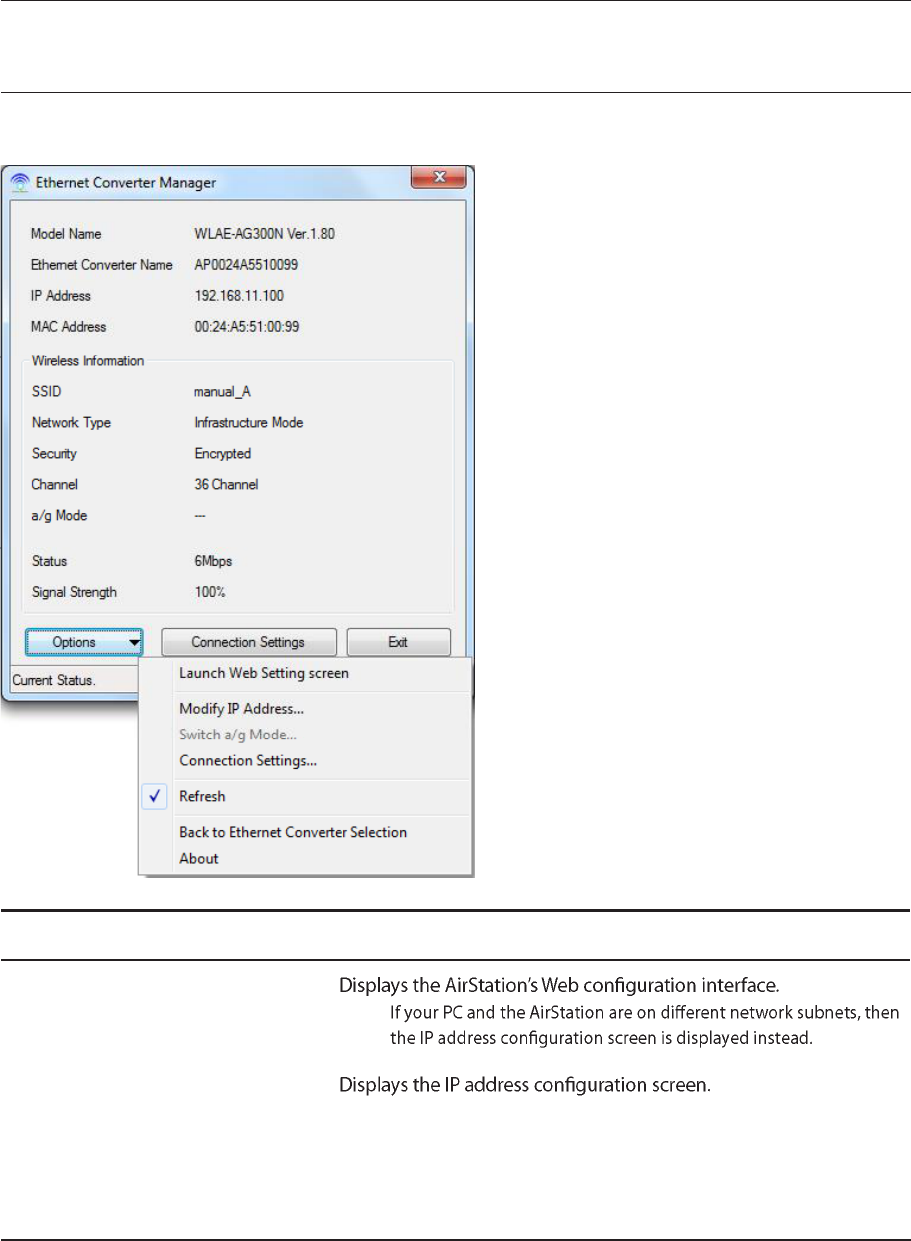The height and width of the screenshot is (1241, 911).
Task: Toggle the checked Refresh menu item
Action: [305, 797]
